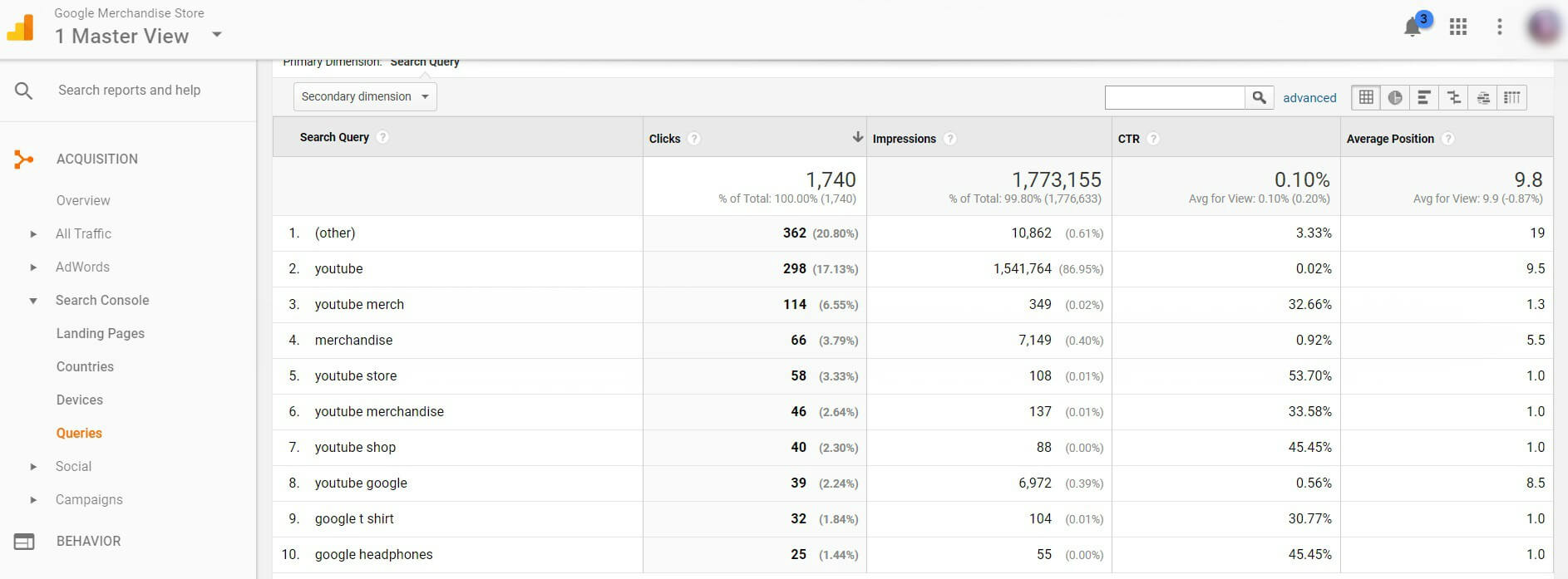
Task: Click the table search magnifier button
Action: pyautogui.click(x=1260, y=97)
